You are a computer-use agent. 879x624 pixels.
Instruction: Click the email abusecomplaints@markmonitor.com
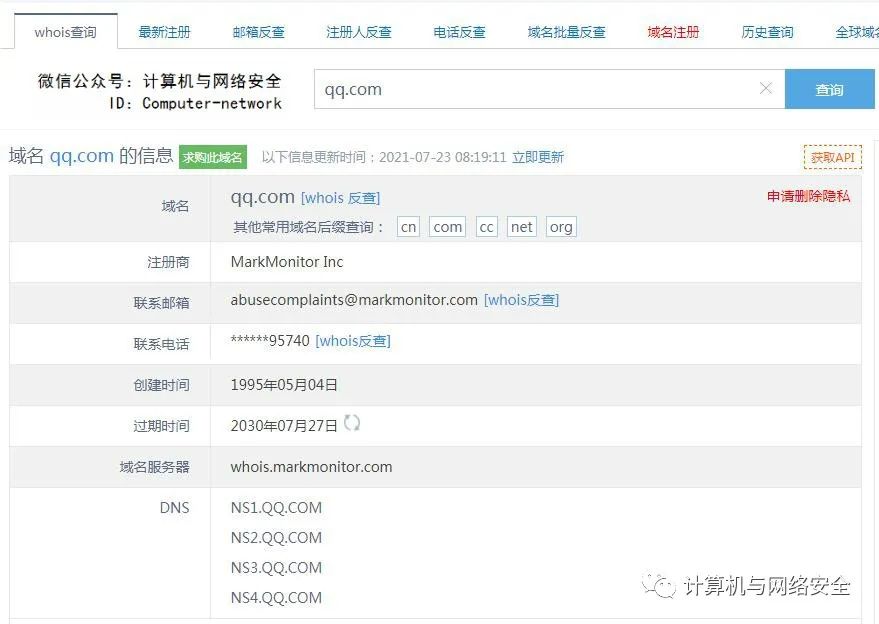354,300
